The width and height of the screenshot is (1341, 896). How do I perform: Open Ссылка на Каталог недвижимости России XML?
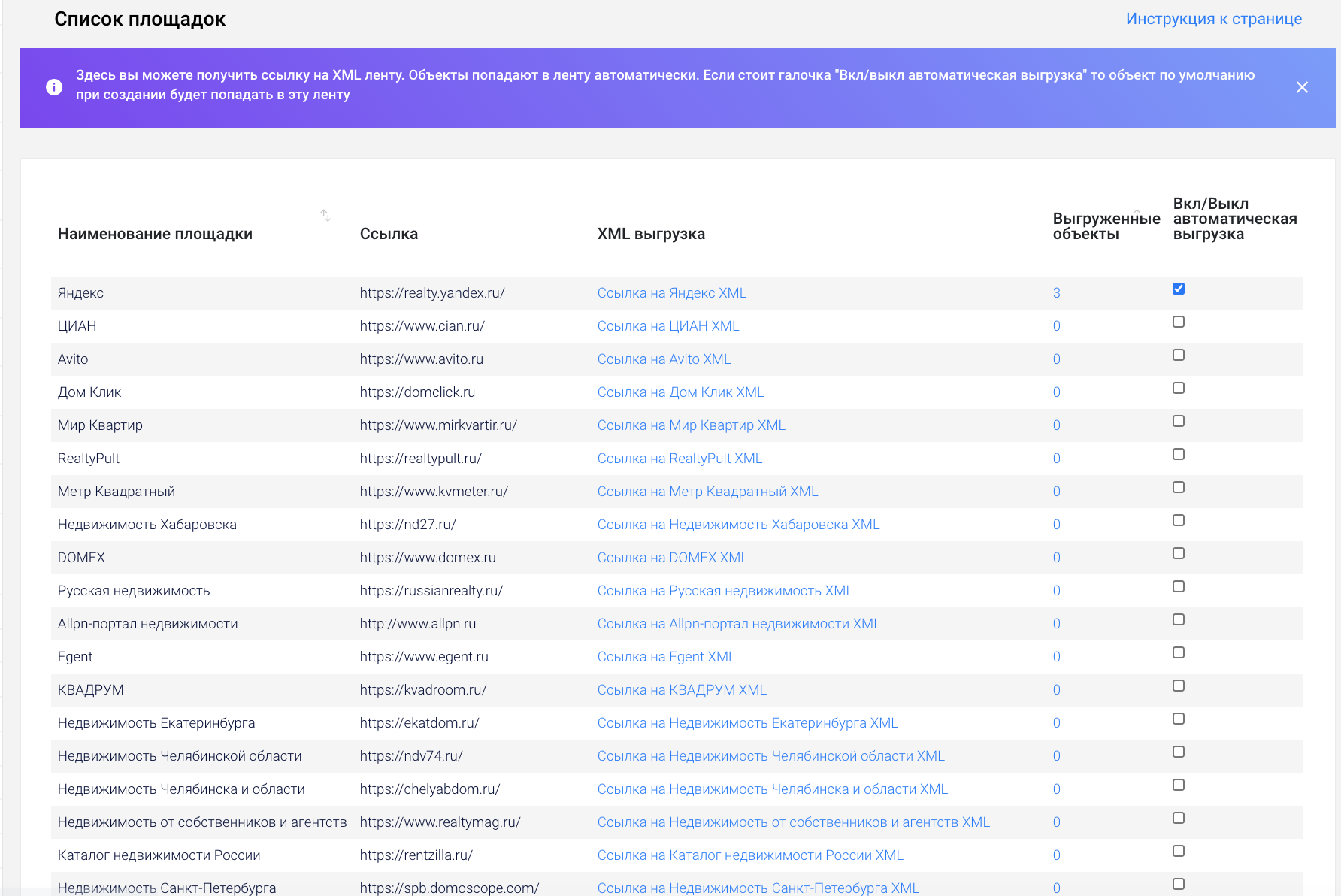click(x=750, y=855)
